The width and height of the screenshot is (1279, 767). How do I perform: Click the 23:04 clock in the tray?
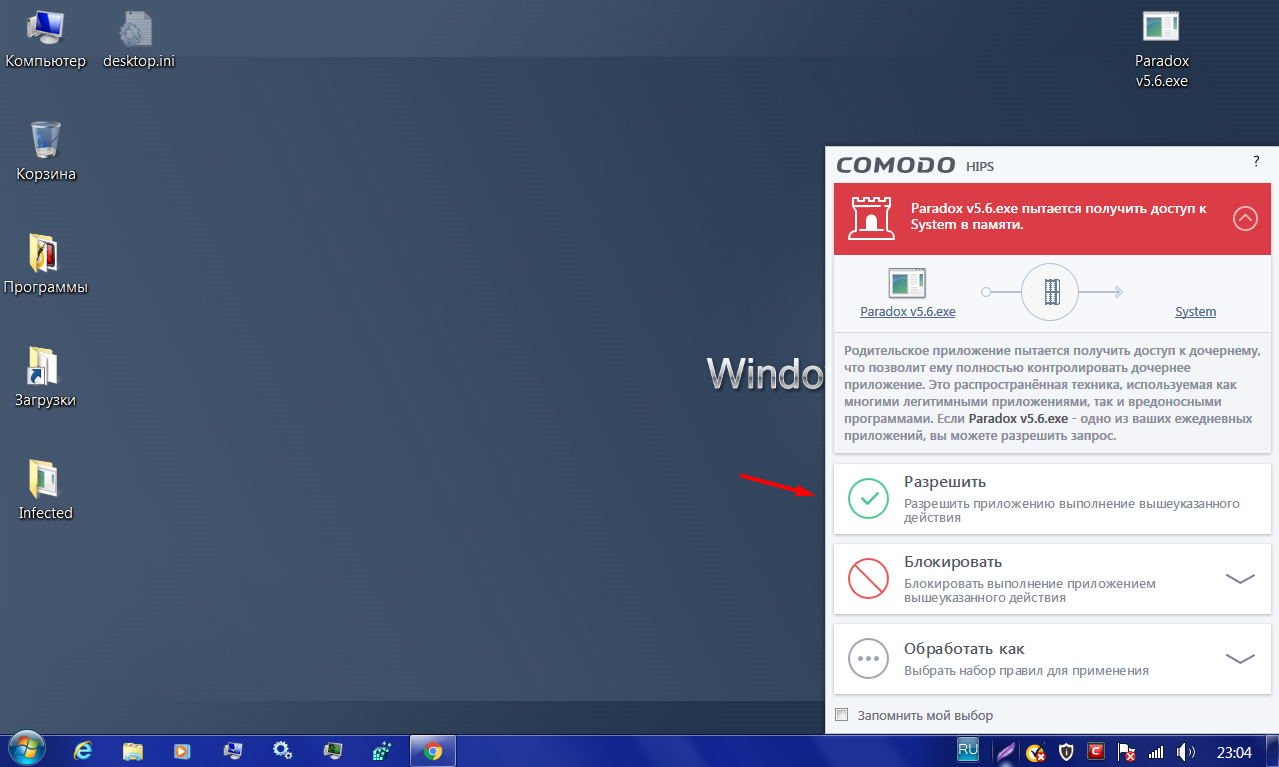coord(1235,752)
